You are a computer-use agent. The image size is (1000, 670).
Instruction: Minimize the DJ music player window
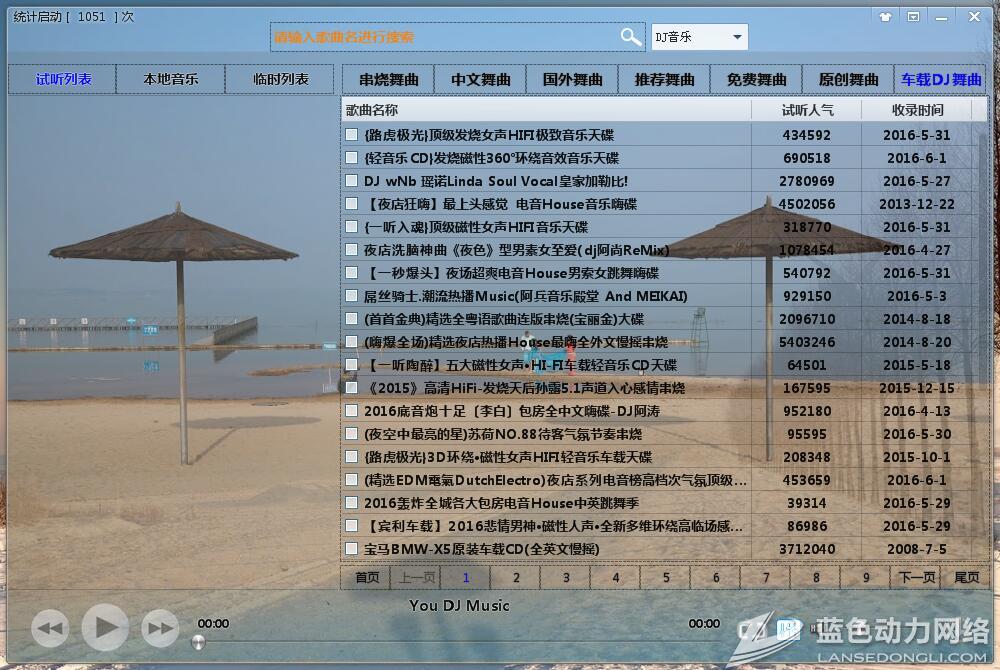(x=943, y=17)
